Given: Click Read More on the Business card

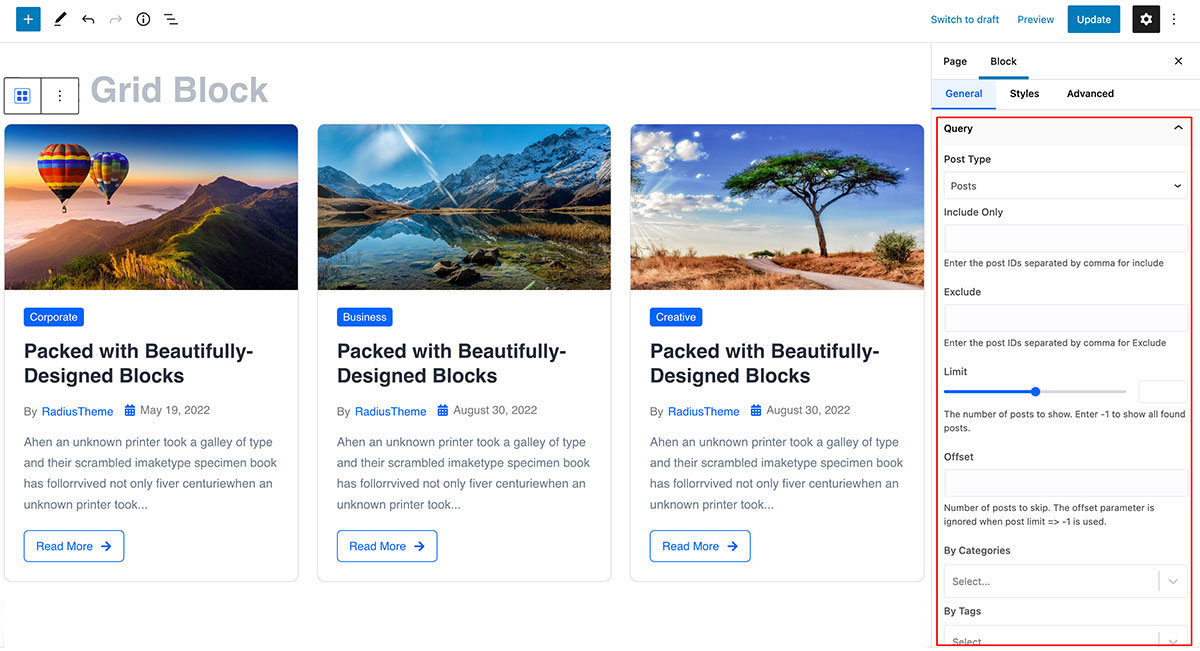Looking at the screenshot, I should click(387, 546).
